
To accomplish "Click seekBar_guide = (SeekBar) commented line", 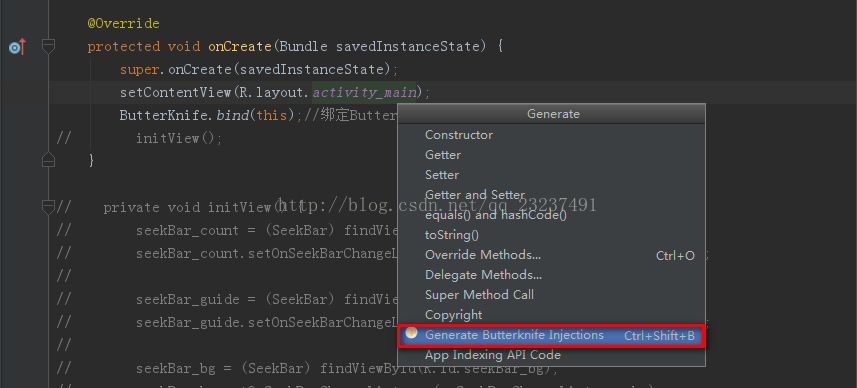I will pyautogui.click(x=266, y=299).
